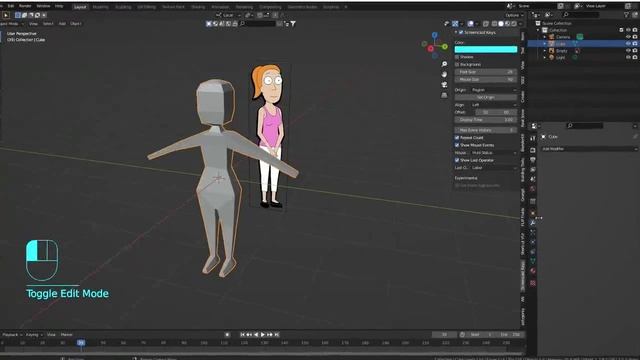Viewport: 640px width, 360px height.
Task: Toggle auto keying record button
Action: tap(227, 334)
